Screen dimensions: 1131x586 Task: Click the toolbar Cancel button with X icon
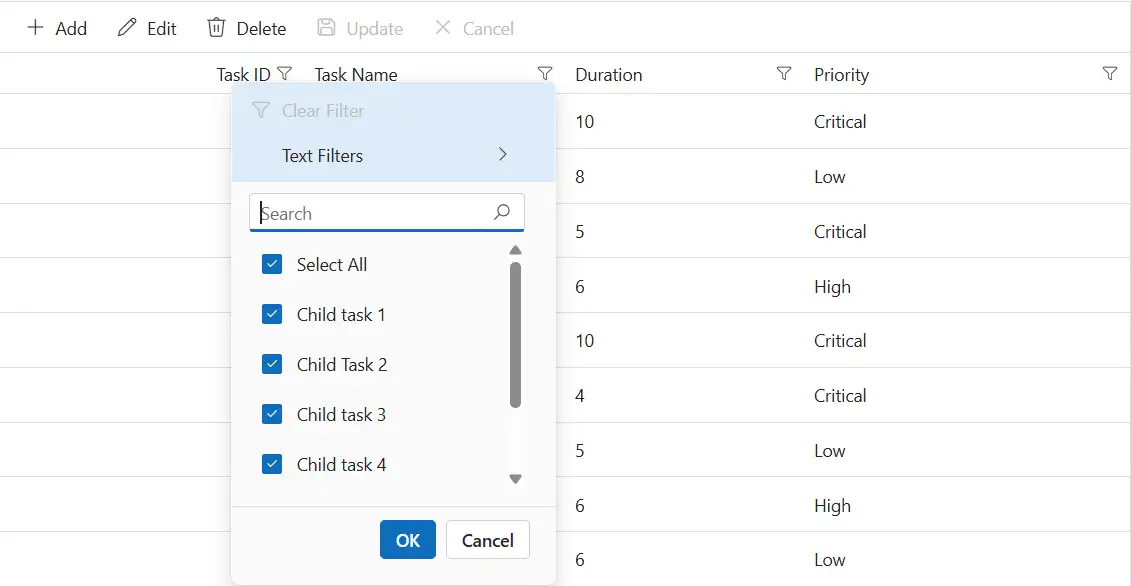(x=475, y=29)
